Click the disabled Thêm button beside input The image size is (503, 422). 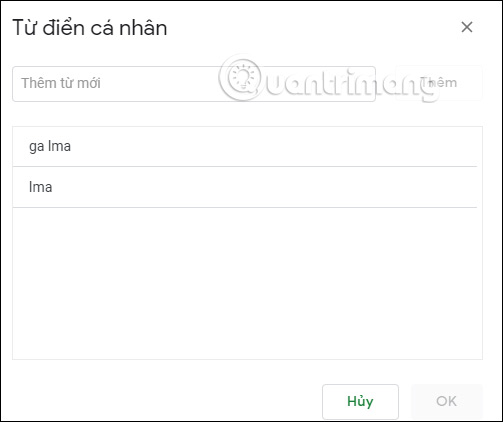click(439, 83)
